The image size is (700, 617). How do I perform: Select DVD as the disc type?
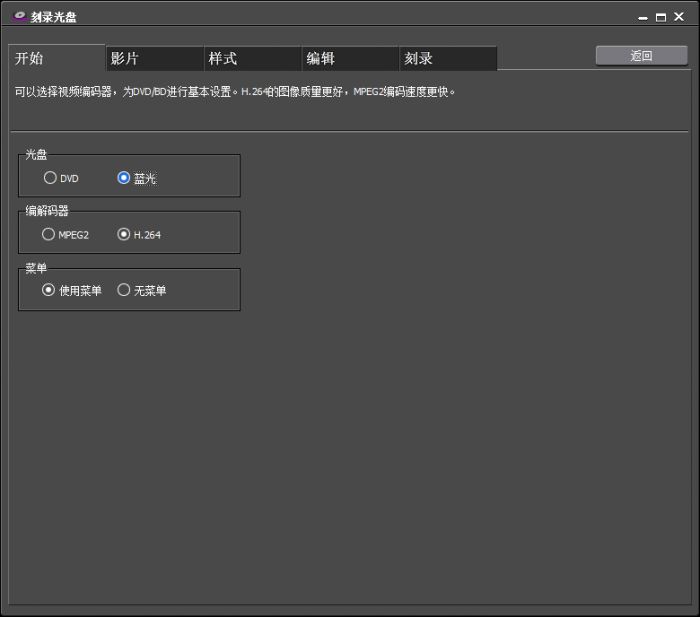50,178
